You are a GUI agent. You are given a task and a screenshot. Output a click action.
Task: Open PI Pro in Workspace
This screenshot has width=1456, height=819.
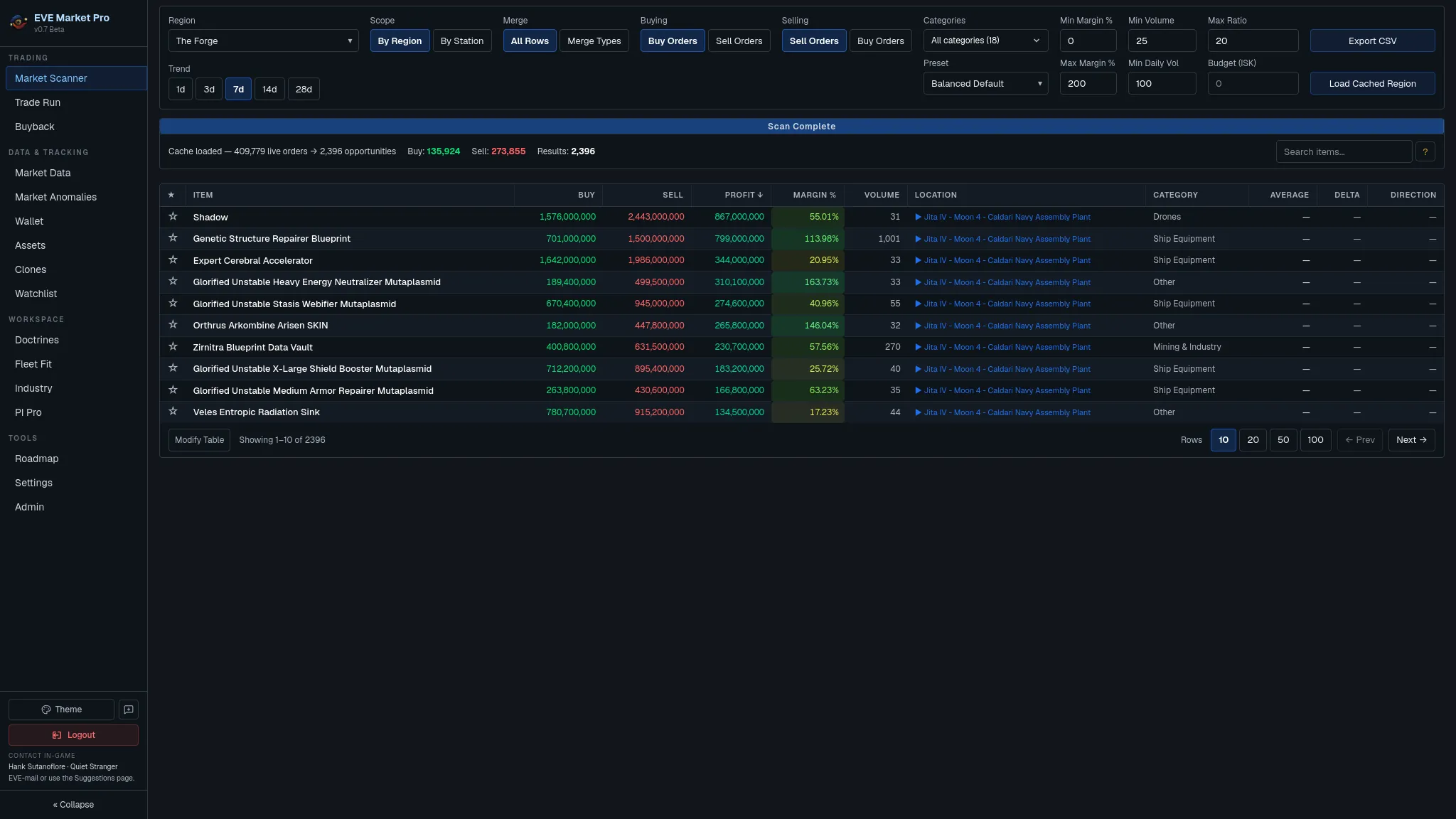(76, 412)
